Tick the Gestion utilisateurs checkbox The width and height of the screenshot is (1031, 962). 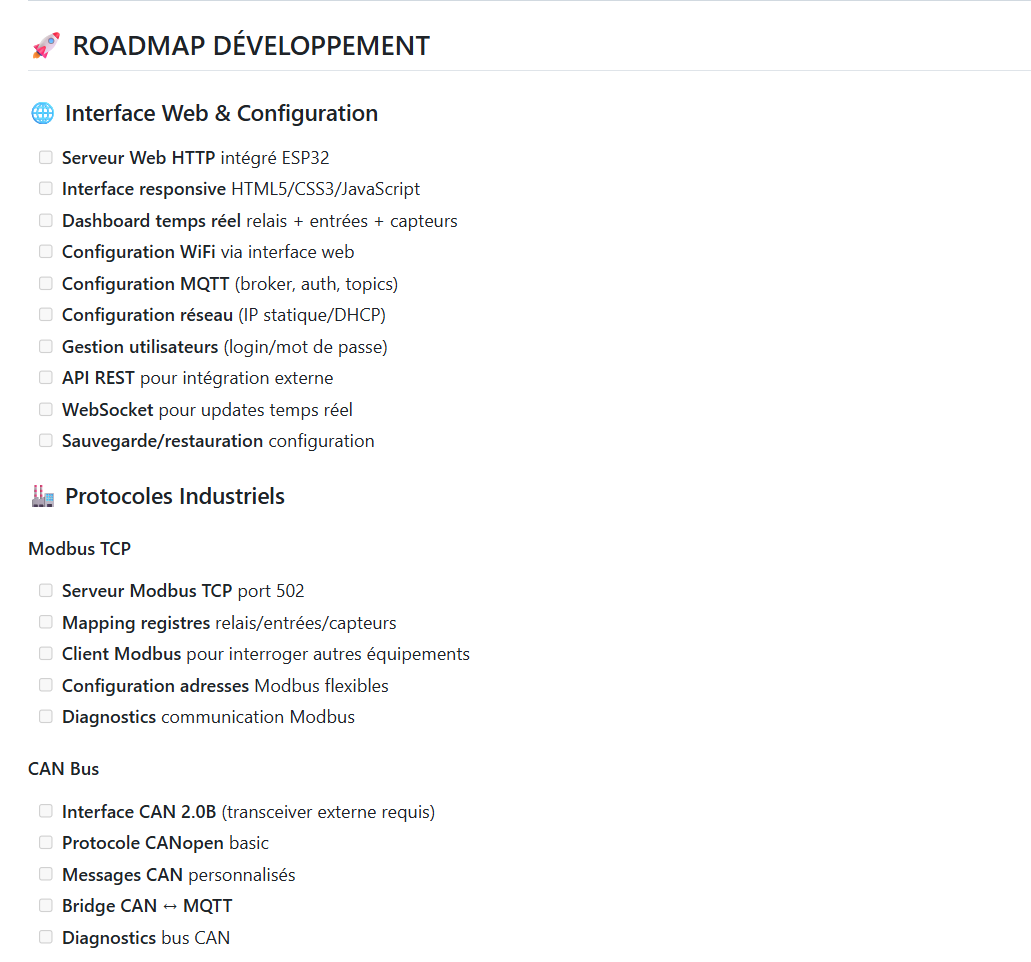coord(46,346)
